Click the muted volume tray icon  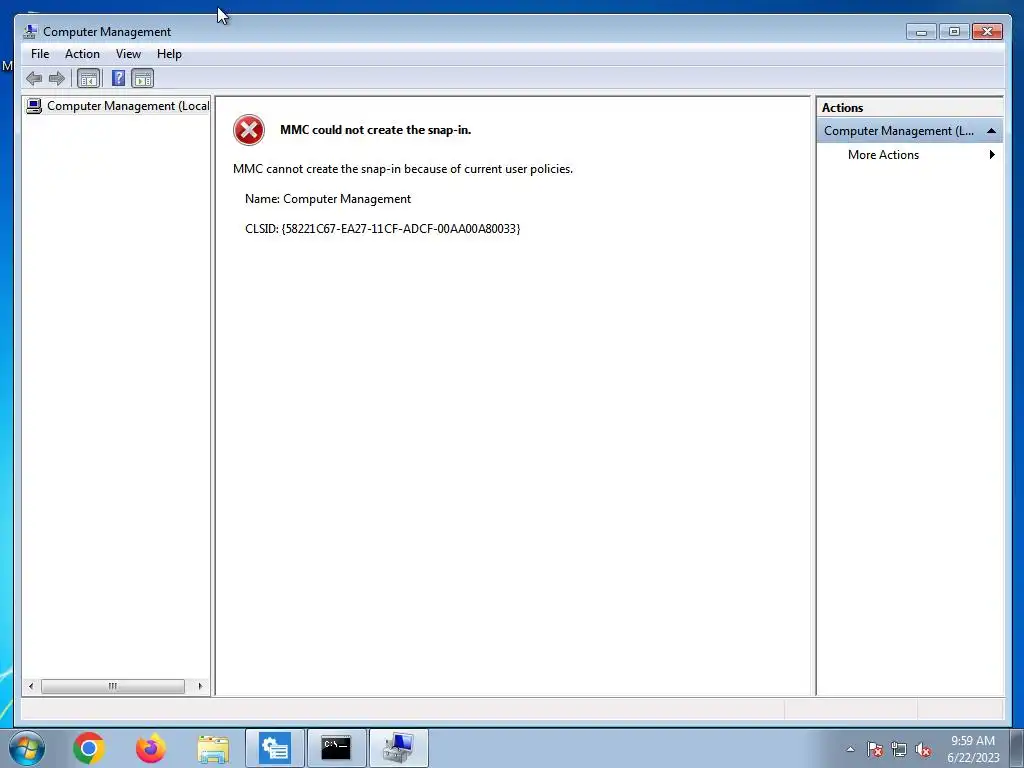pyautogui.click(x=923, y=749)
